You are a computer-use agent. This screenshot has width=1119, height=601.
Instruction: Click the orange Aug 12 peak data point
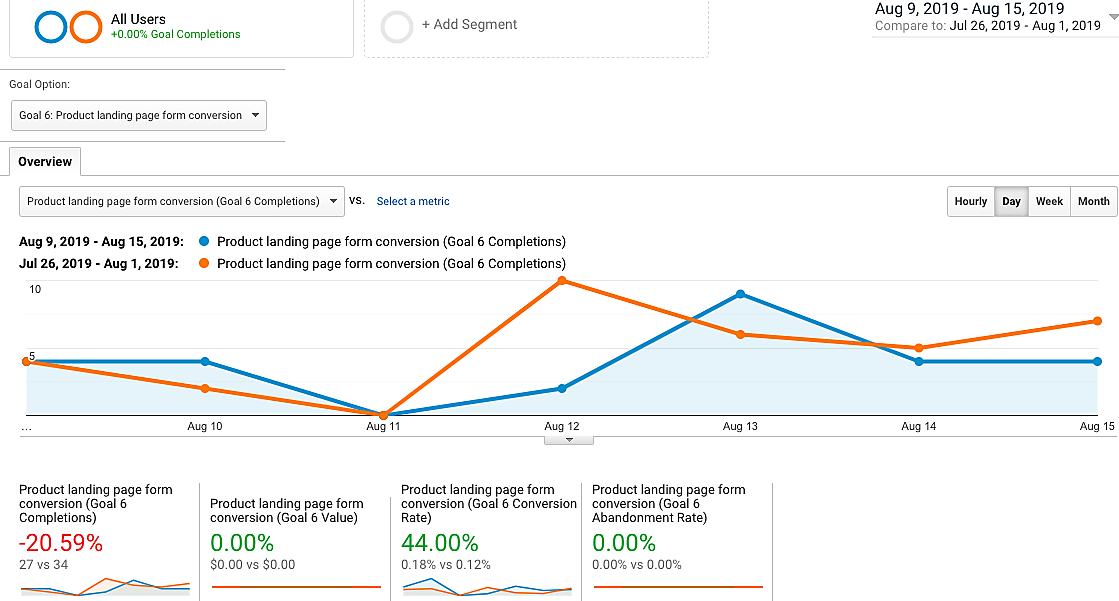tap(562, 281)
